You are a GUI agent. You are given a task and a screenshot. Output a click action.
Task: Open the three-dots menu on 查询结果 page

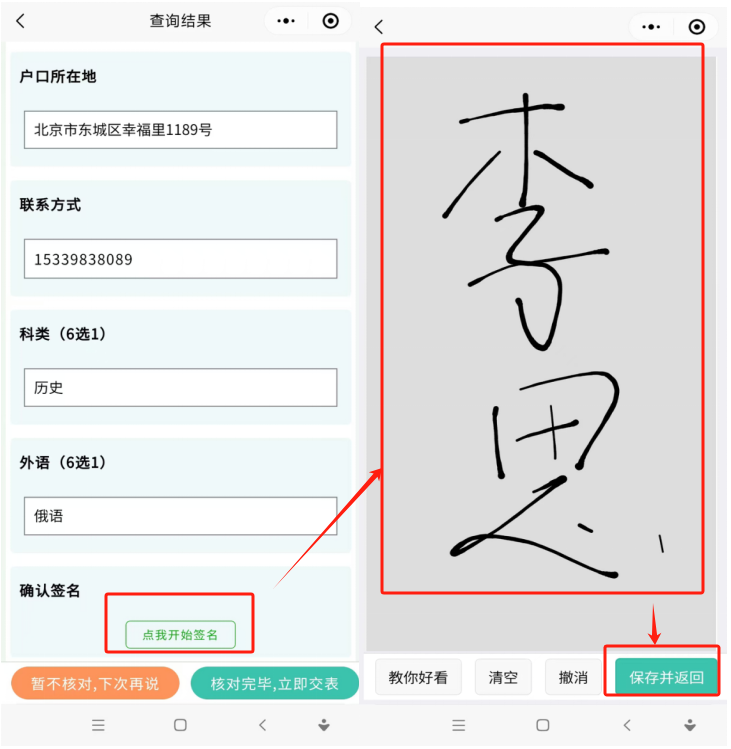pos(286,21)
